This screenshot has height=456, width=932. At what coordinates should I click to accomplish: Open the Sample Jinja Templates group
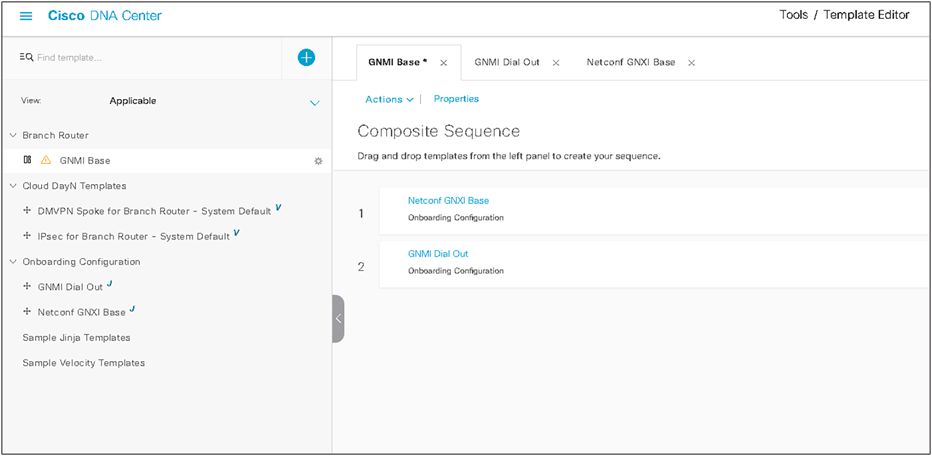[x=76, y=338]
